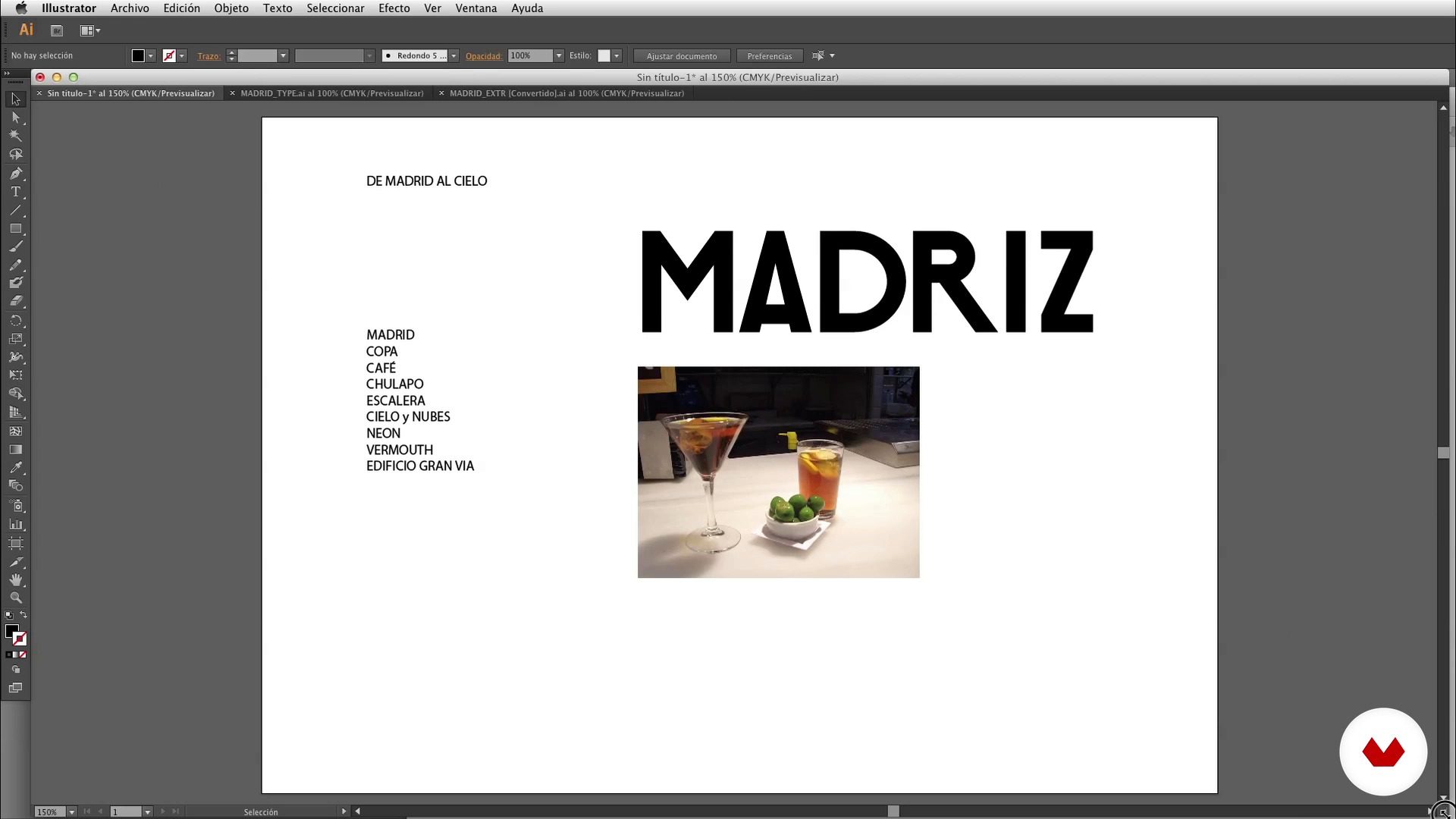Select the Scale tool
This screenshot has height=819, width=1456.
tap(16, 339)
